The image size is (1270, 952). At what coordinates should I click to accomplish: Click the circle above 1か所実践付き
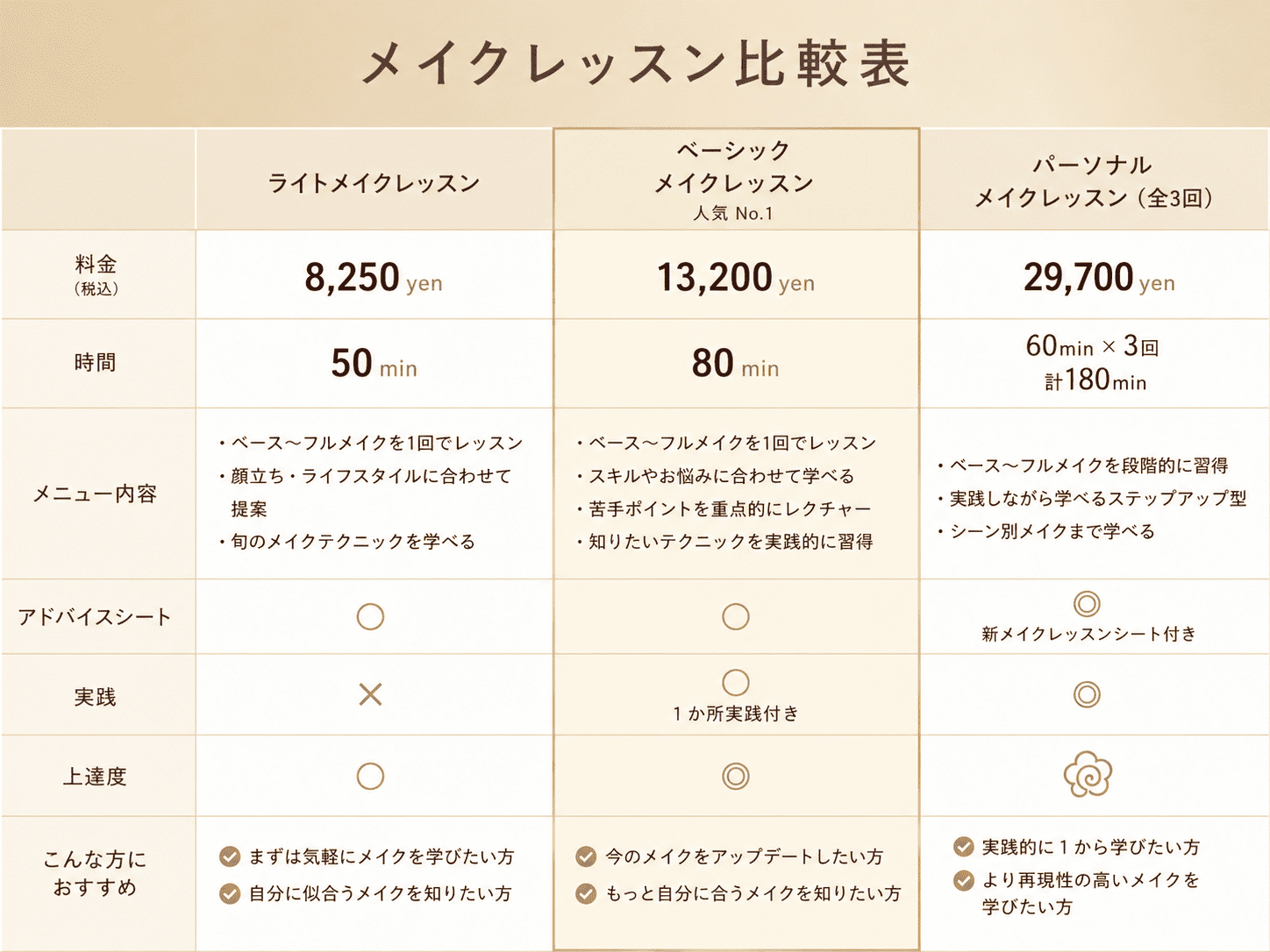[736, 683]
